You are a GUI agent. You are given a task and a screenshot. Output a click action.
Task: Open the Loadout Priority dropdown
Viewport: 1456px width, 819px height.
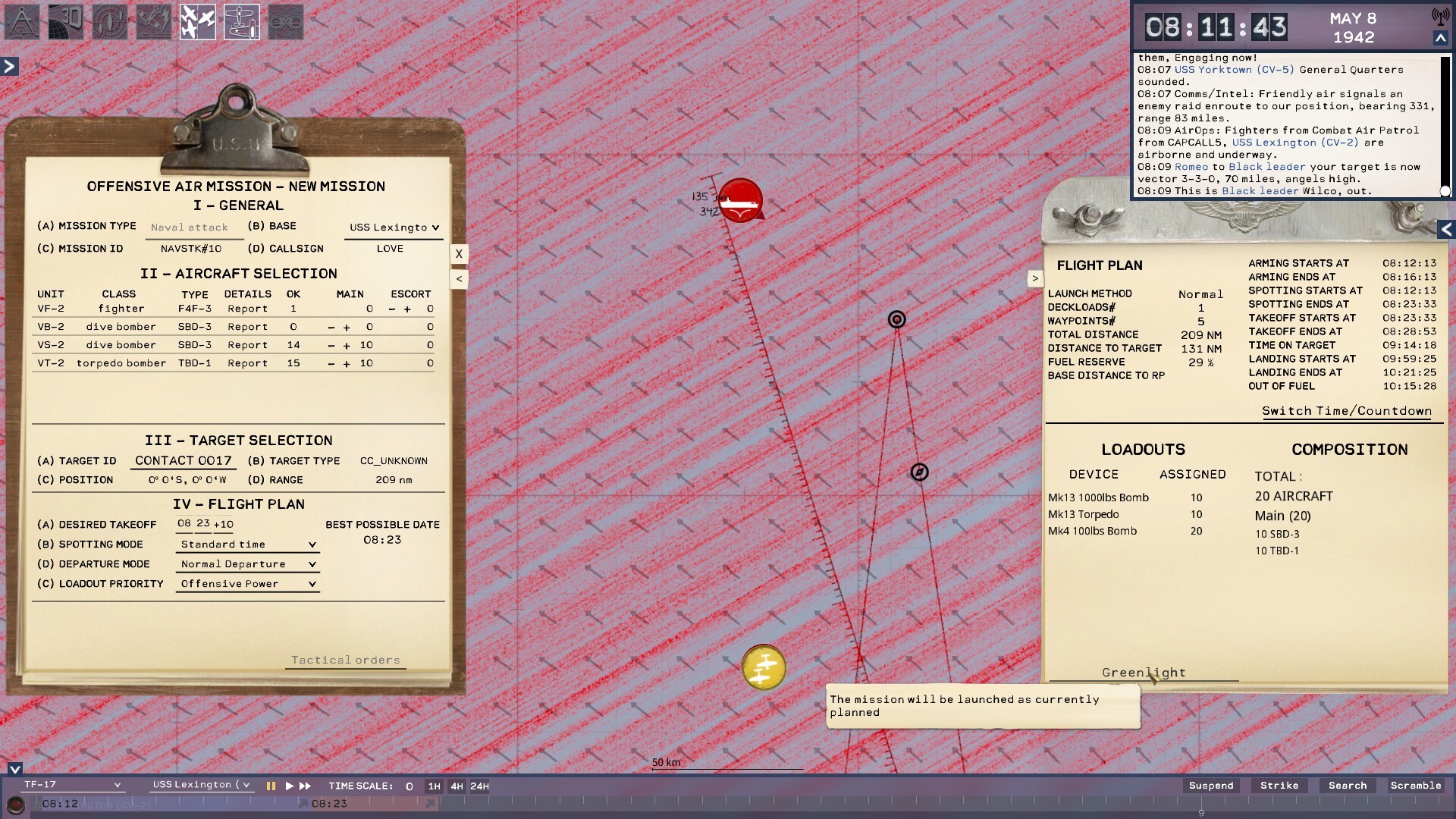(x=248, y=584)
